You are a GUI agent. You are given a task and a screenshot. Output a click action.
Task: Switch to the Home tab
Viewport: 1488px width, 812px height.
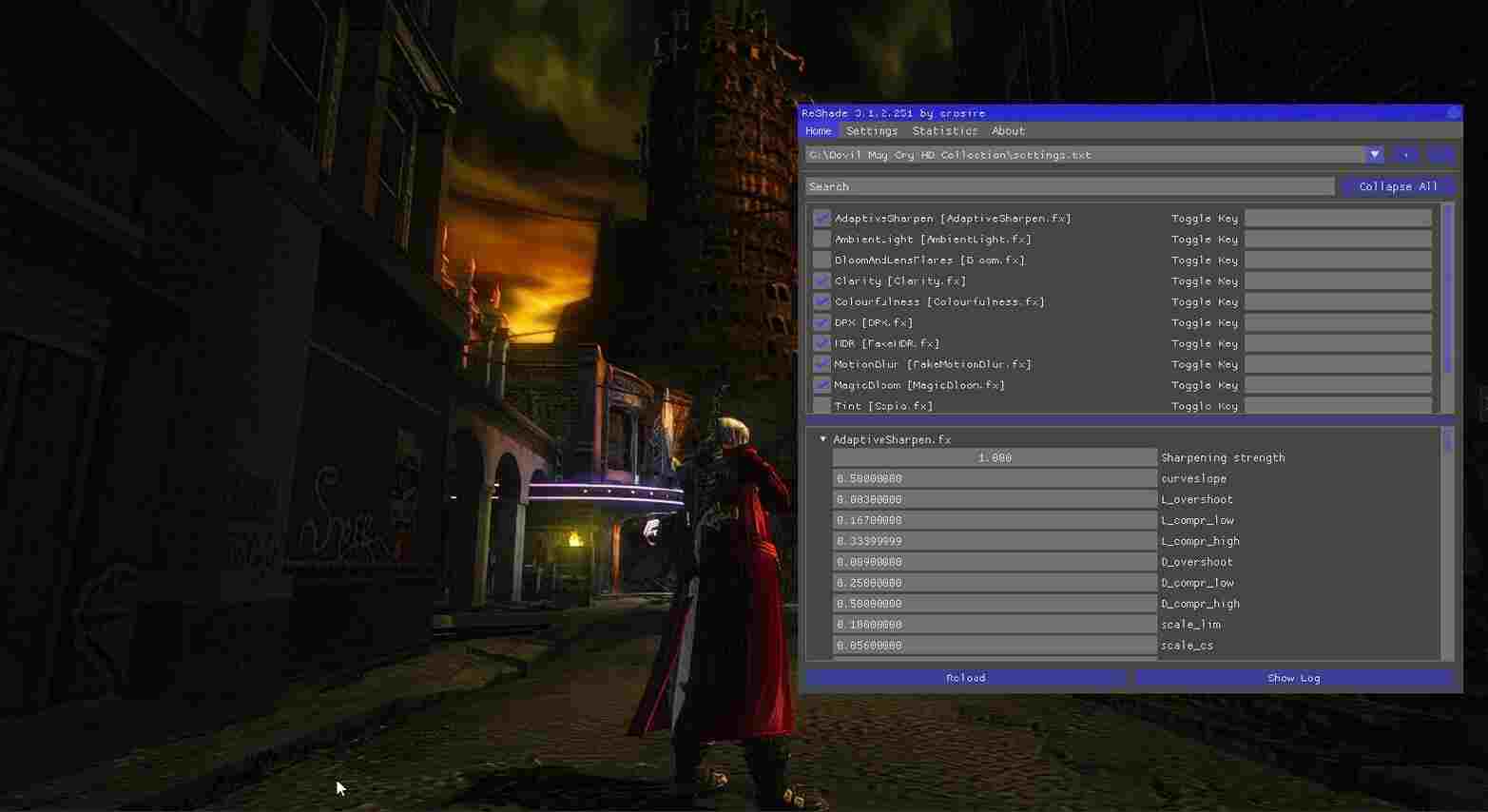pyautogui.click(x=818, y=131)
